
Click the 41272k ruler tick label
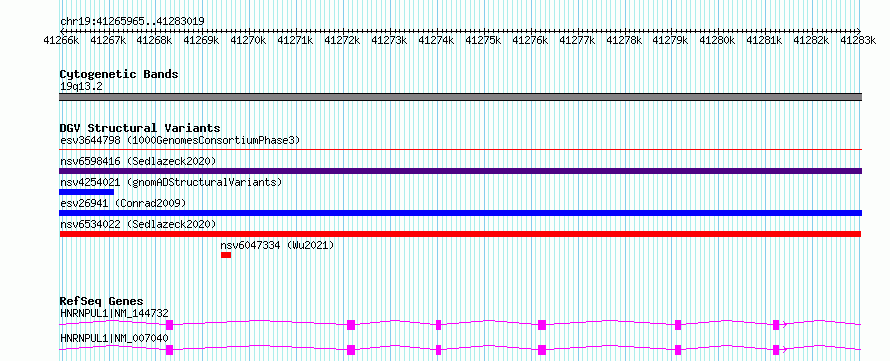click(x=342, y=40)
